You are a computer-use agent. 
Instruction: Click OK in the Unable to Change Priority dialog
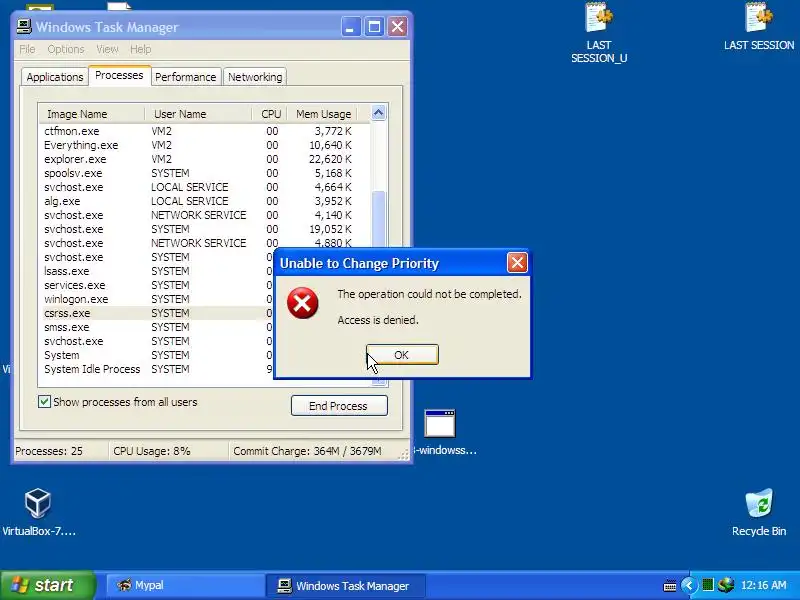click(x=402, y=355)
